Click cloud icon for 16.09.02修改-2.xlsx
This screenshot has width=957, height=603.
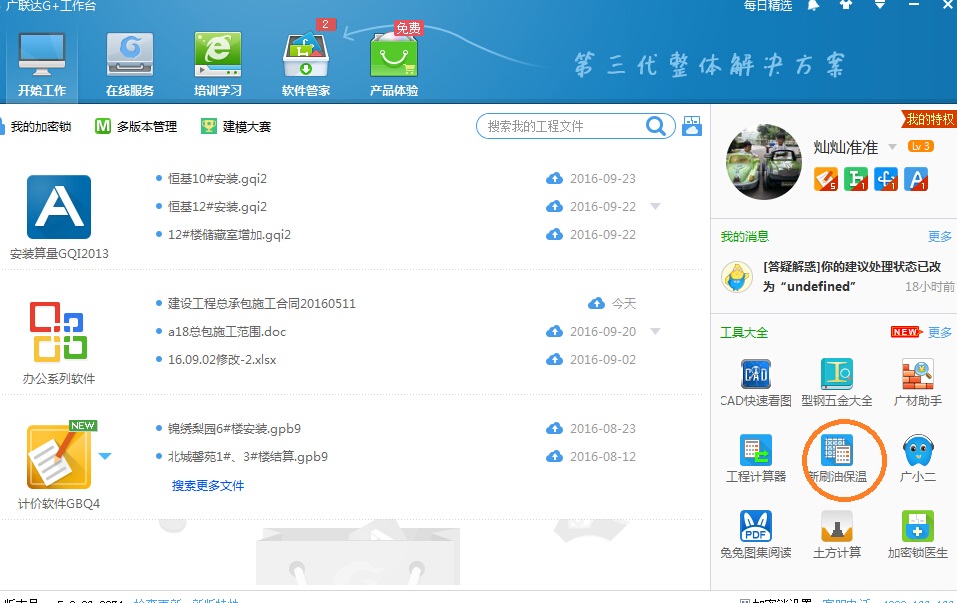tap(554, 359)
